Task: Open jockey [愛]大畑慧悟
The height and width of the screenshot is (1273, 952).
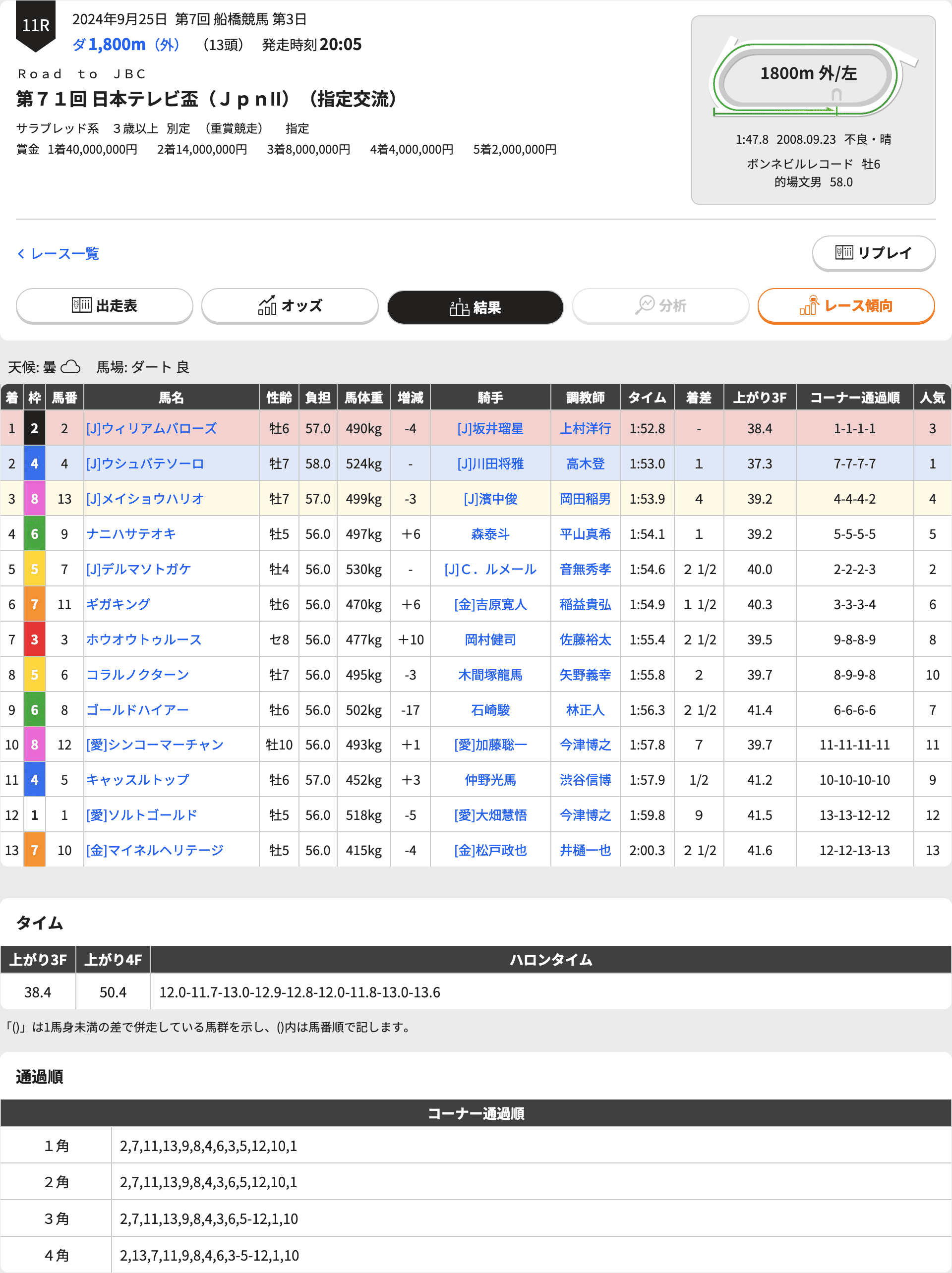Action: 490,814
